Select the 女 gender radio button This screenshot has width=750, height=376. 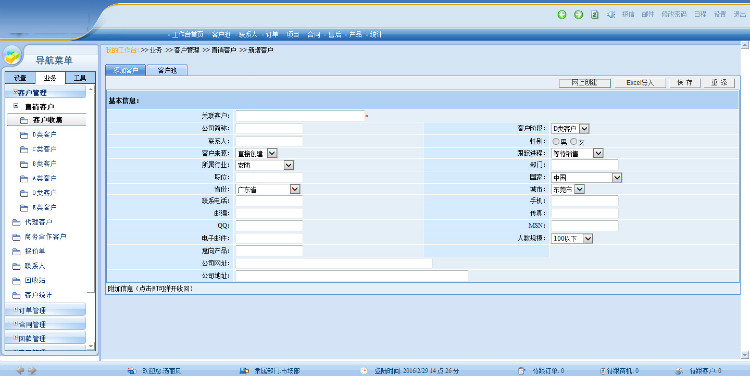tap(574, 142)
